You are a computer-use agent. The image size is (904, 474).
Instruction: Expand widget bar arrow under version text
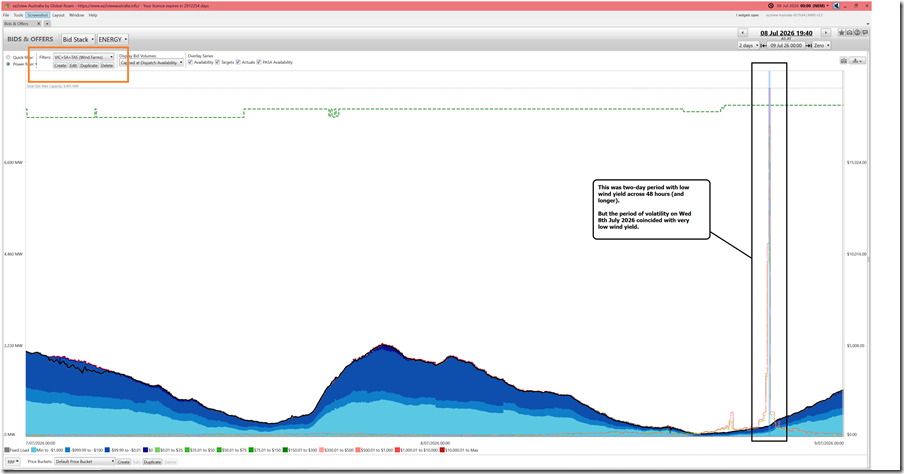pos(868,24)
